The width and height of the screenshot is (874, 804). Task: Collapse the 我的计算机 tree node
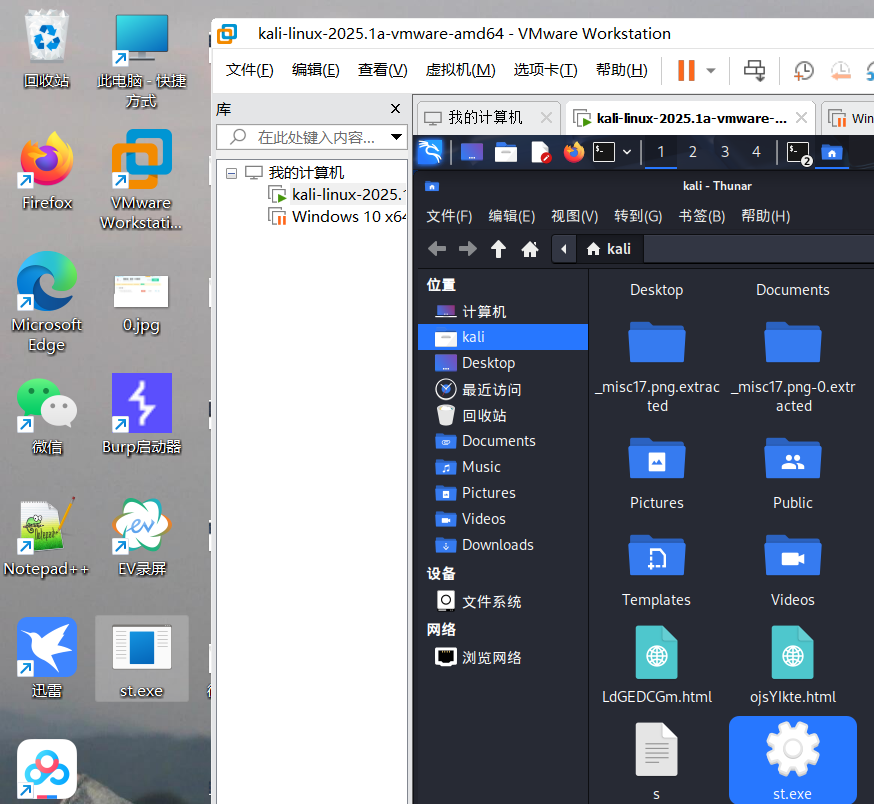click(231, 173)
